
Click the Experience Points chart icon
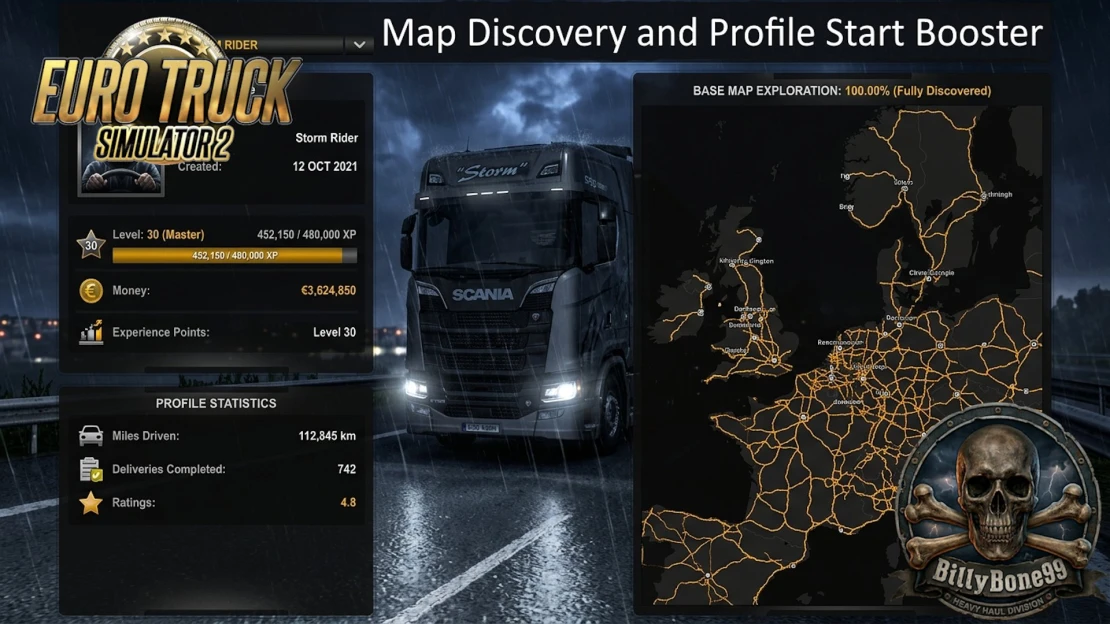(x=91, y=332)
